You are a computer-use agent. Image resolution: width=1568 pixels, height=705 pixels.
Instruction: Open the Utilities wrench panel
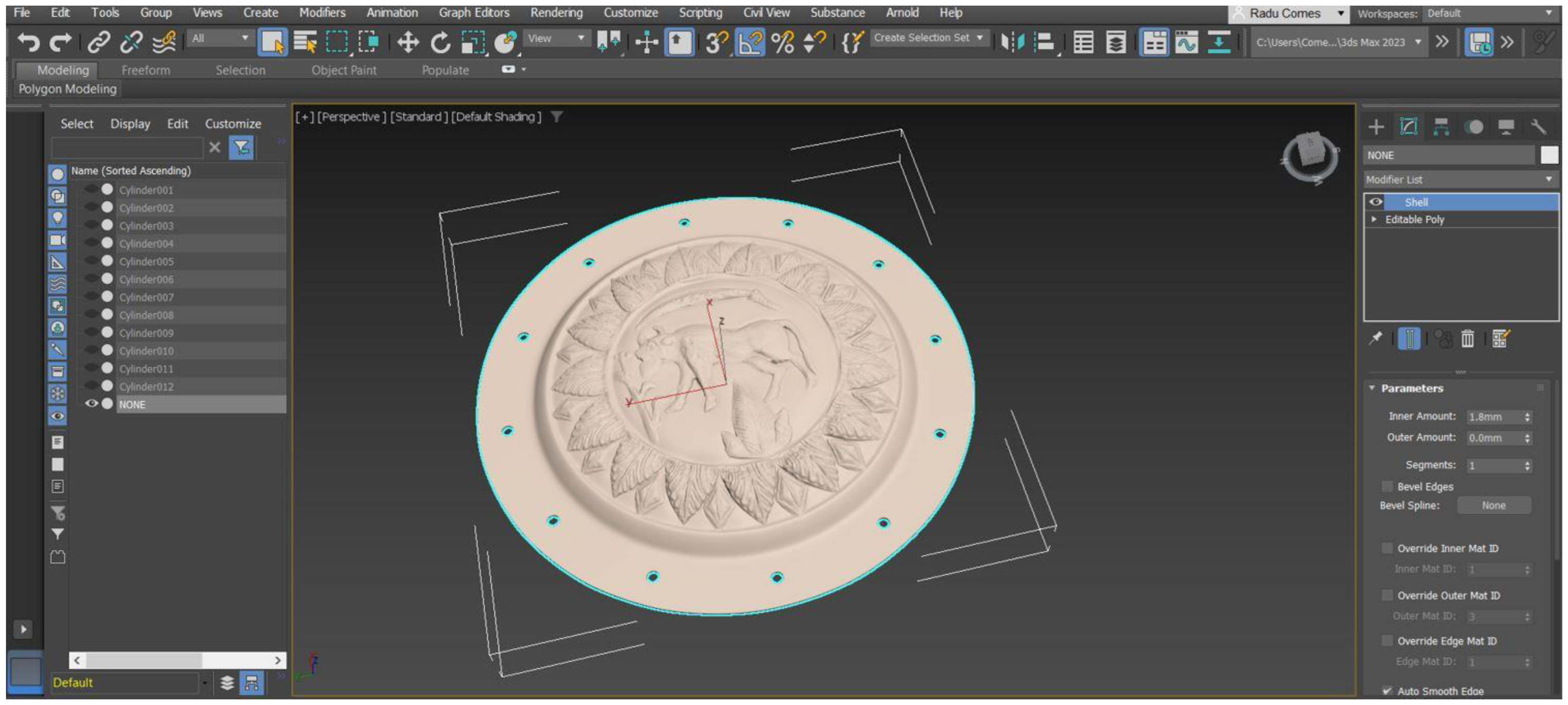tap(1538, 126)
